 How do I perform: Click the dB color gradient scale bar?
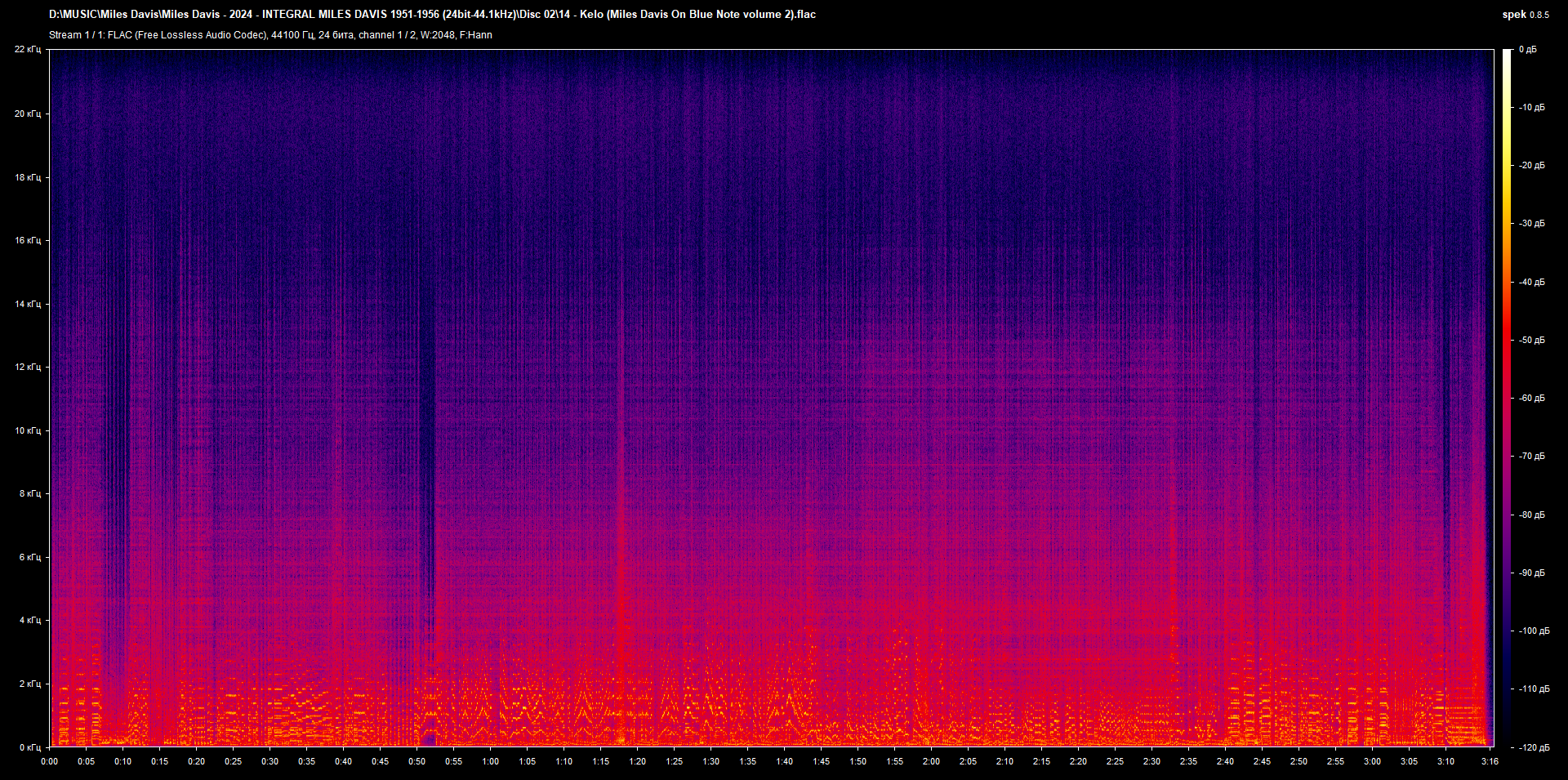(x=1508, y=399)
